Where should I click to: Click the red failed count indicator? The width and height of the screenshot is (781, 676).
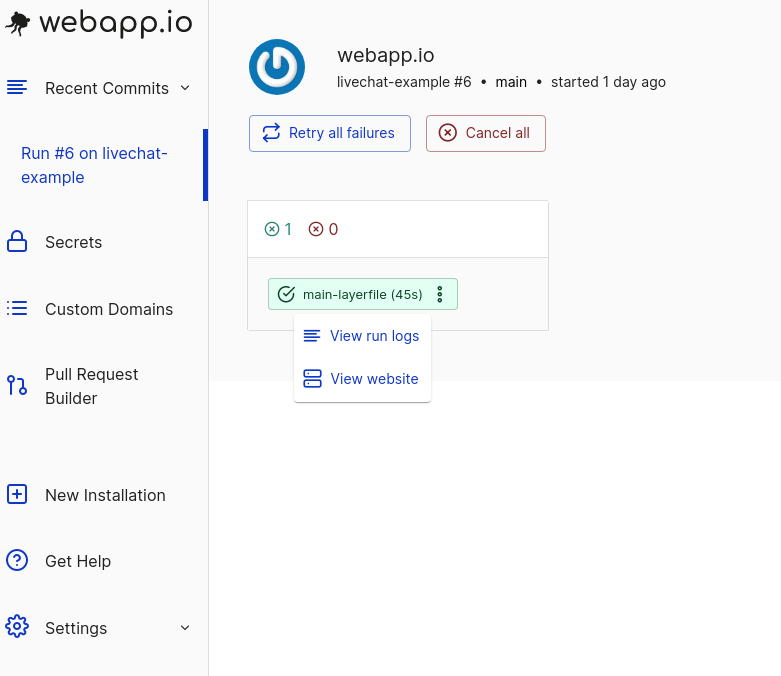[323, 229]
